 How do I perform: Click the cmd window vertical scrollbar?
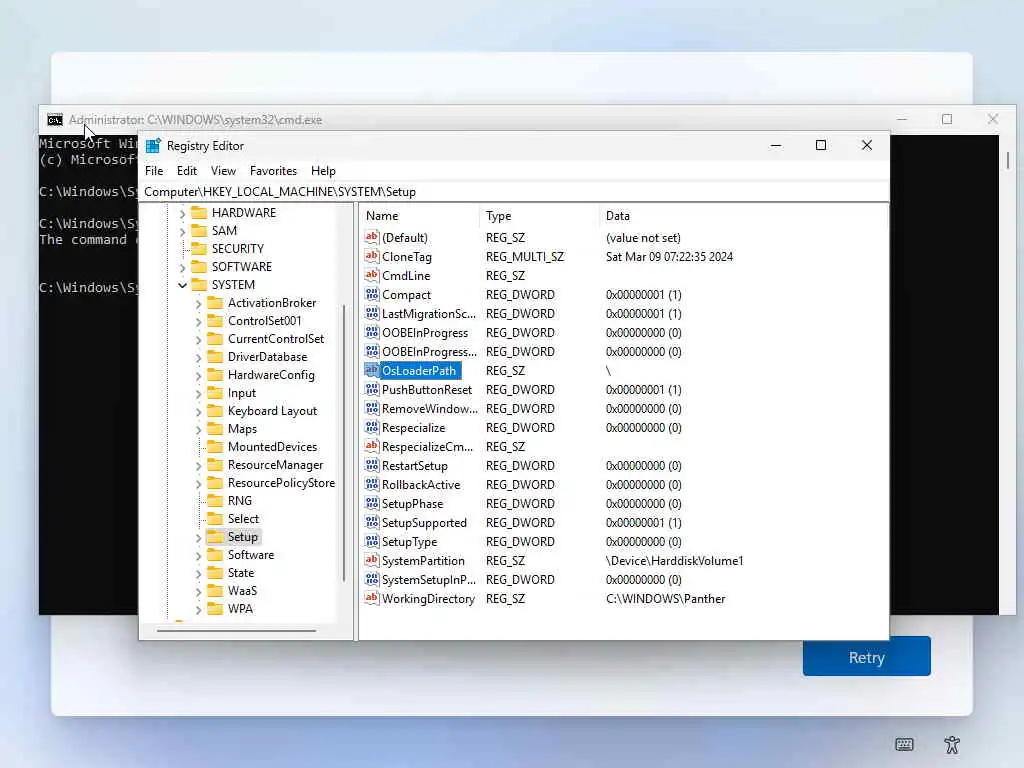coord(1008,160)
